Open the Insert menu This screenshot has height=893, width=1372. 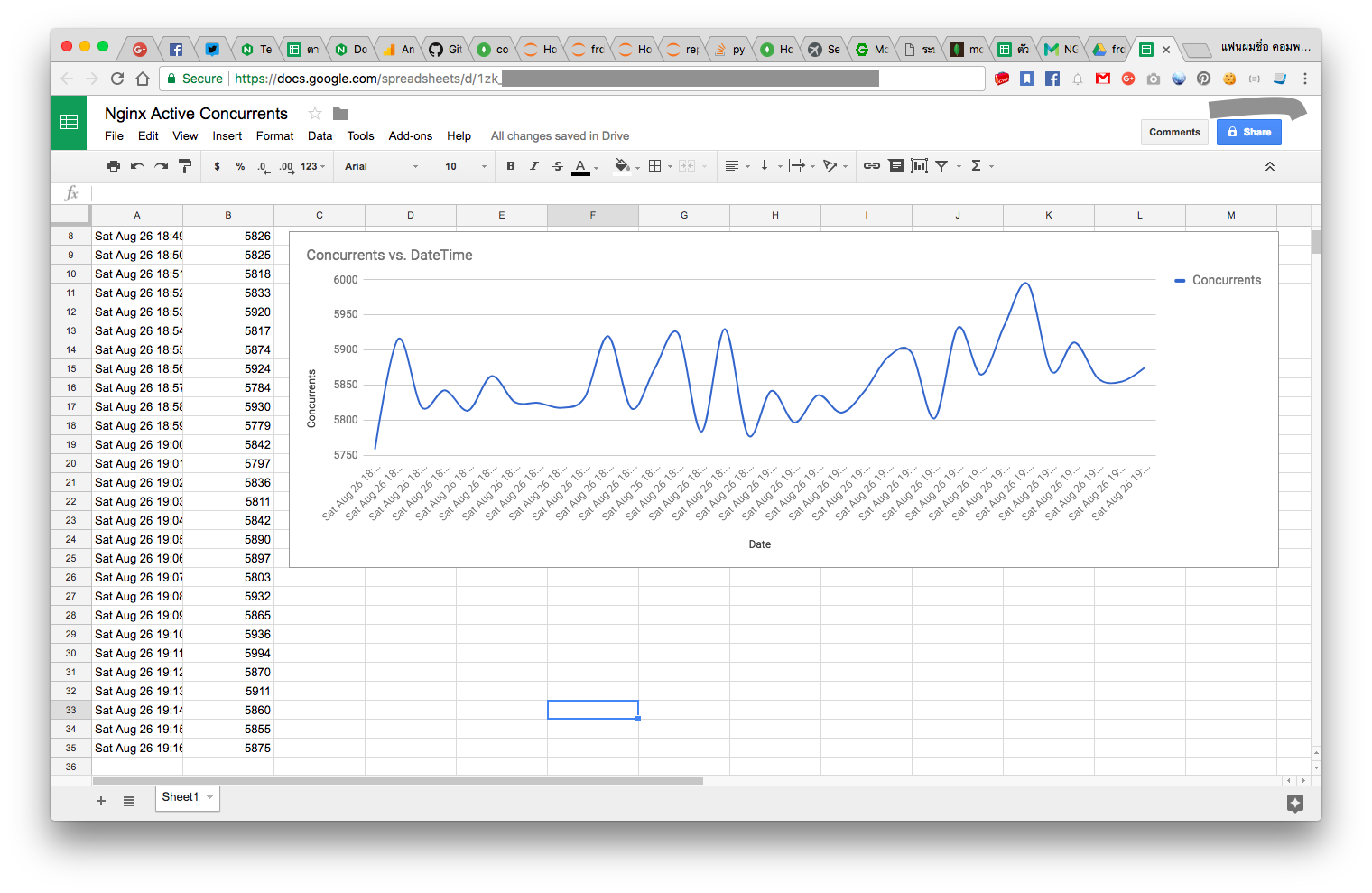click(x=227, y=136)
